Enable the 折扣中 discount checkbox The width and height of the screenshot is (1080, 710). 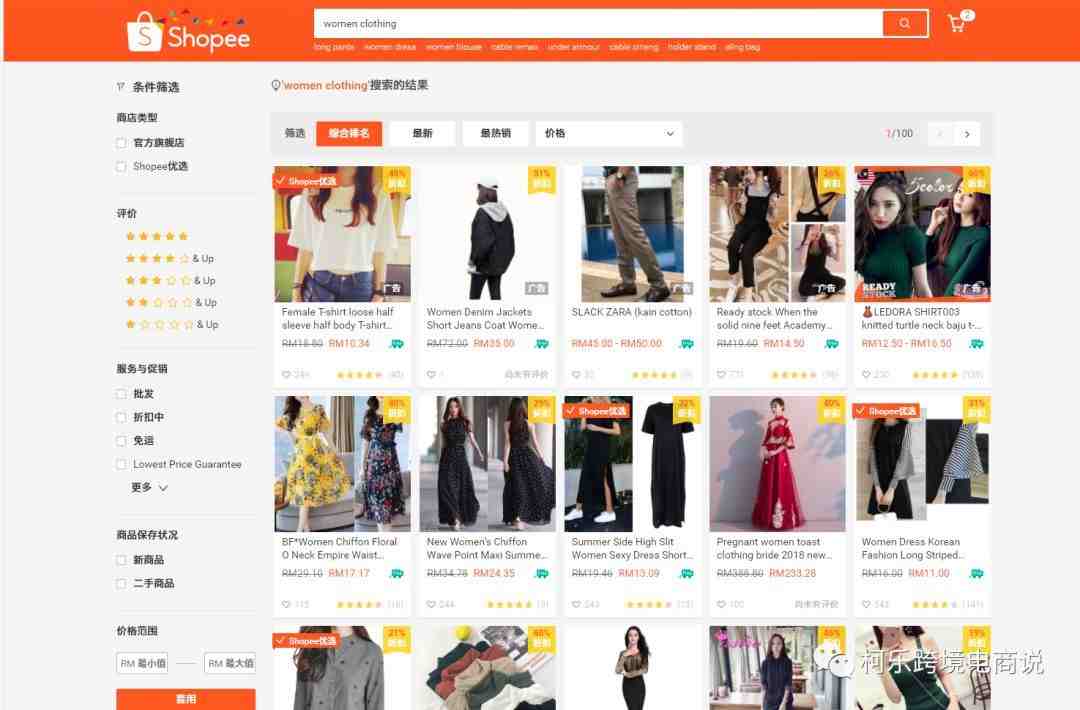pyautogui.click(x=121, y=417)
